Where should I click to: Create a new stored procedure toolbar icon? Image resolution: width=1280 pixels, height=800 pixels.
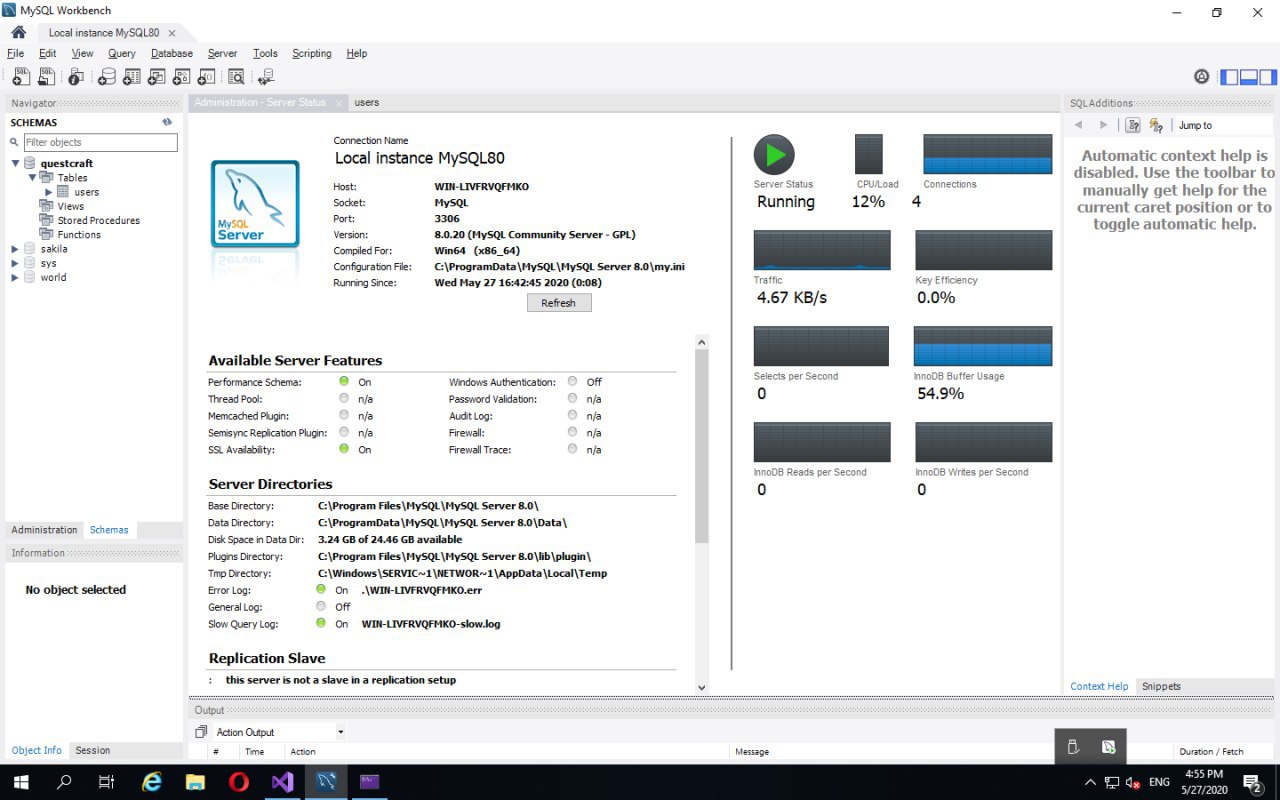coord(181,76)
